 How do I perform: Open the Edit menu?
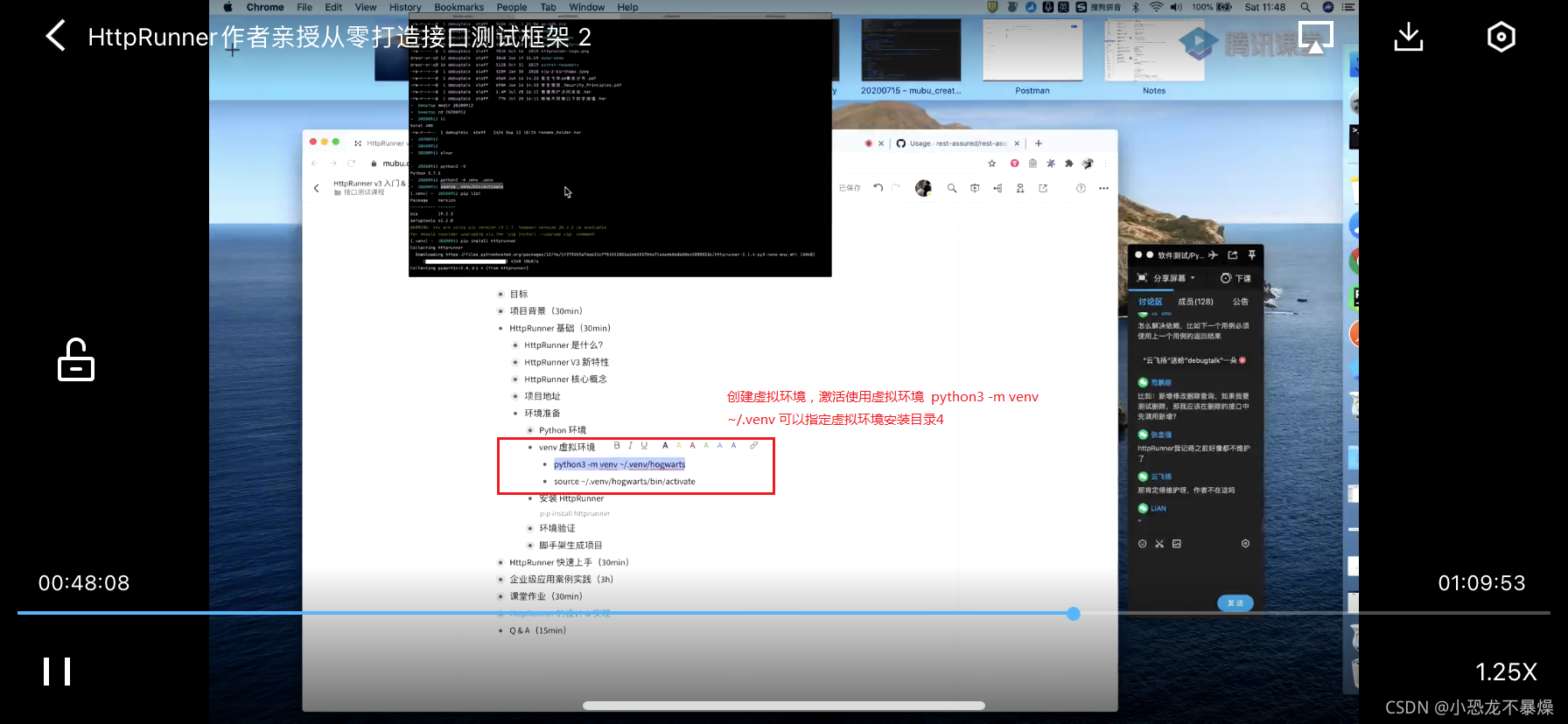pos(333,7)
